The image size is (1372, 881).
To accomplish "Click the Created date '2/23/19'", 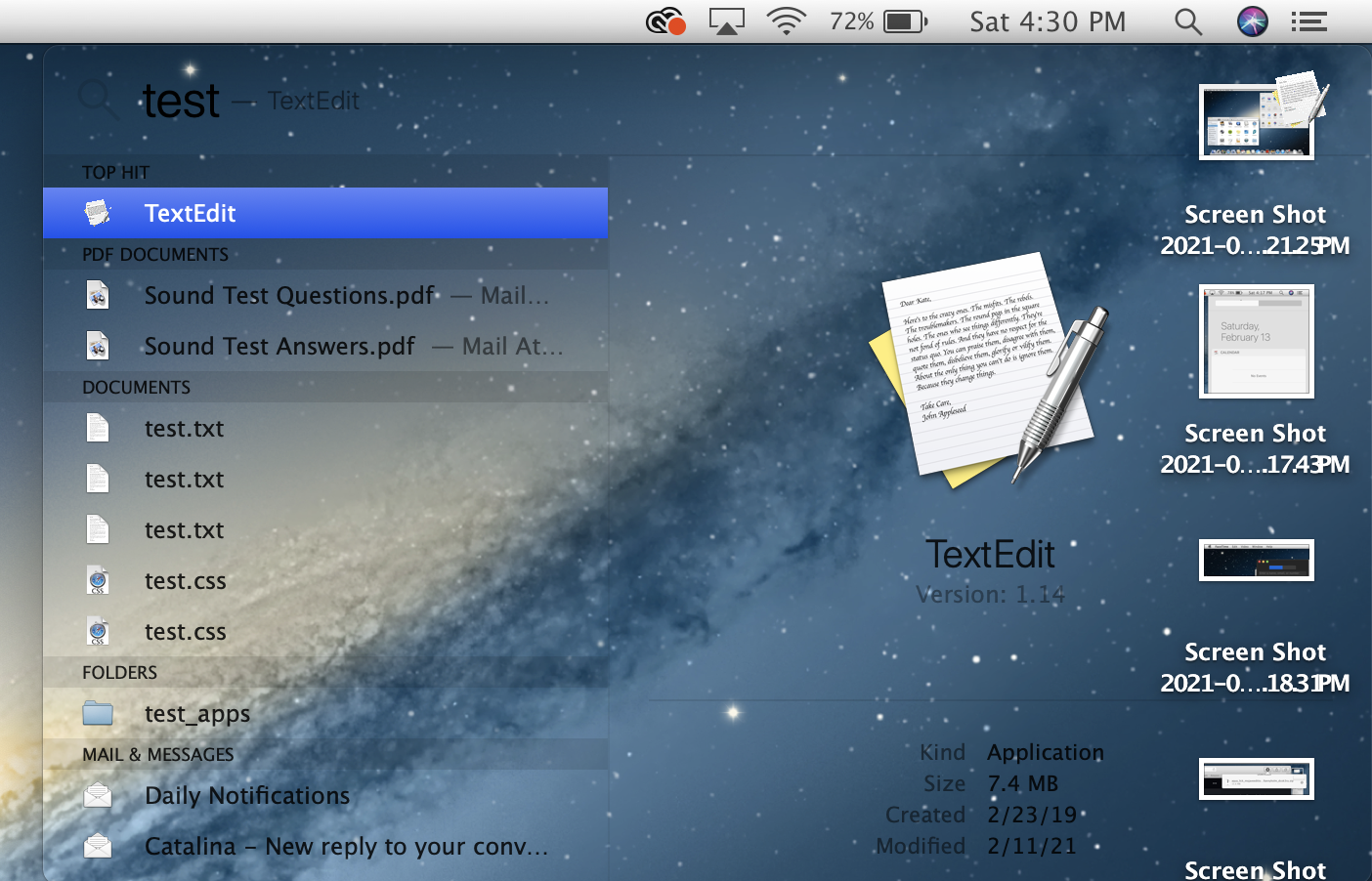I will pos(1032,815).
